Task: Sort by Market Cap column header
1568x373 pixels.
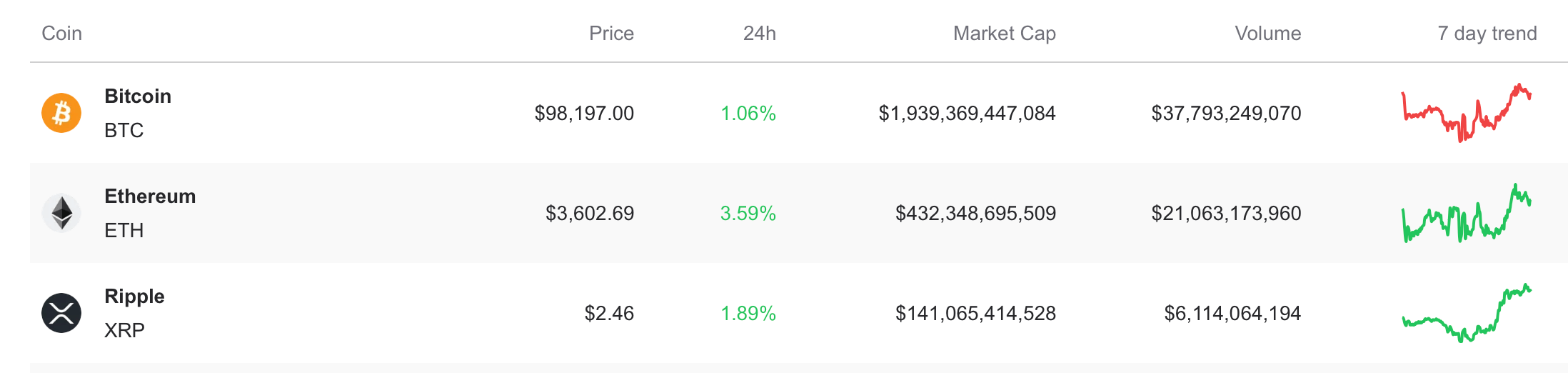Action: point(1004,34)
